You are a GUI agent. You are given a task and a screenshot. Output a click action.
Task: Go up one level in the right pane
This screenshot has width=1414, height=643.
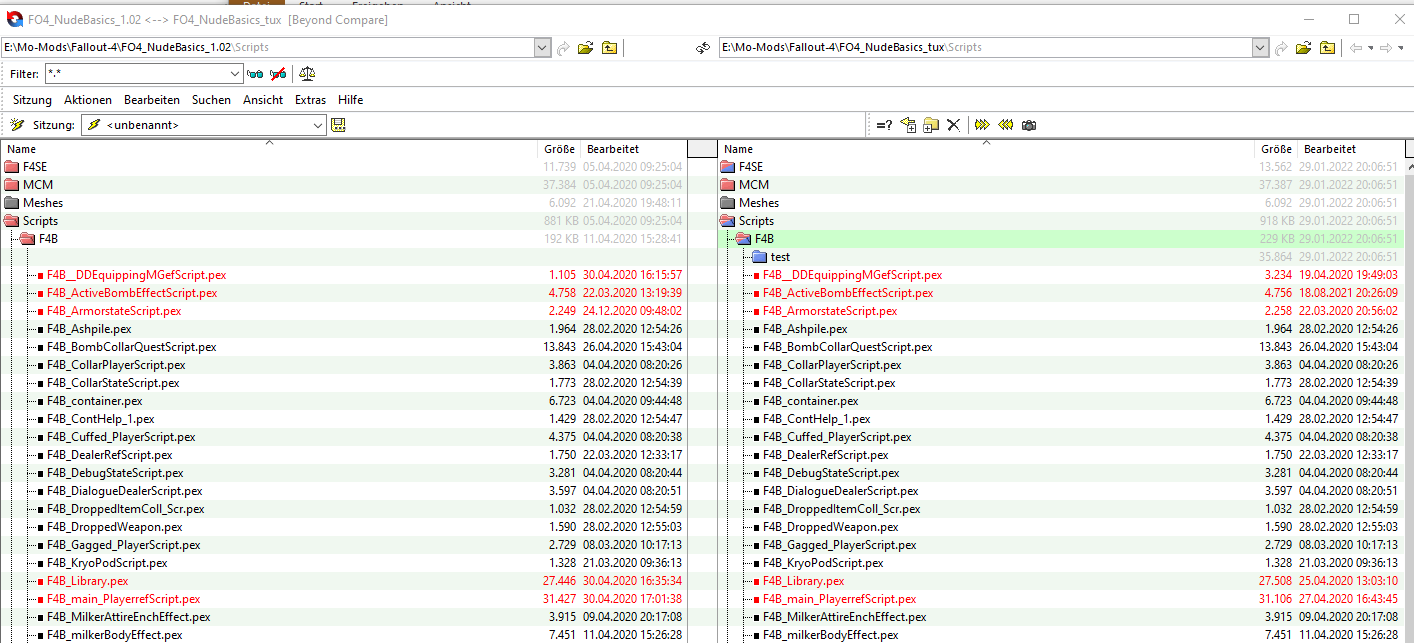click(1327, 47)
